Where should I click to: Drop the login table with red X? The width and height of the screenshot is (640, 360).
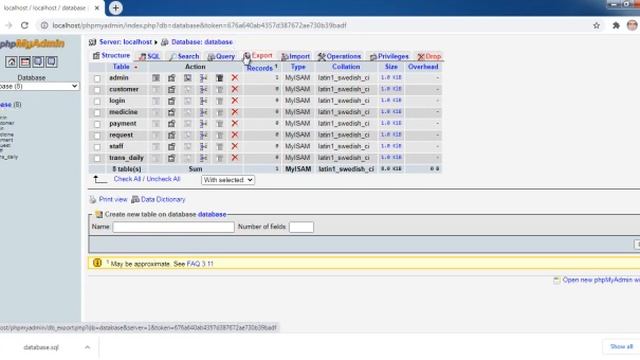[235, 100]
